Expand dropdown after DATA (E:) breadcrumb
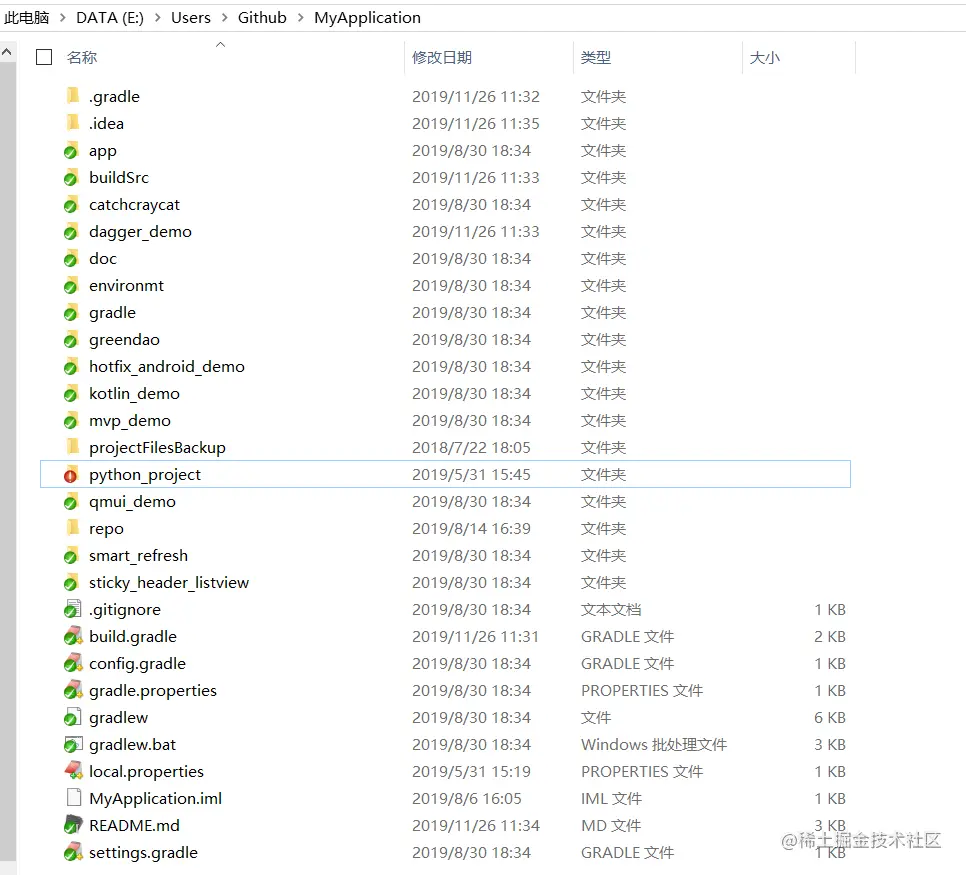This screenshot has height=875, width=966. (158, 18)
